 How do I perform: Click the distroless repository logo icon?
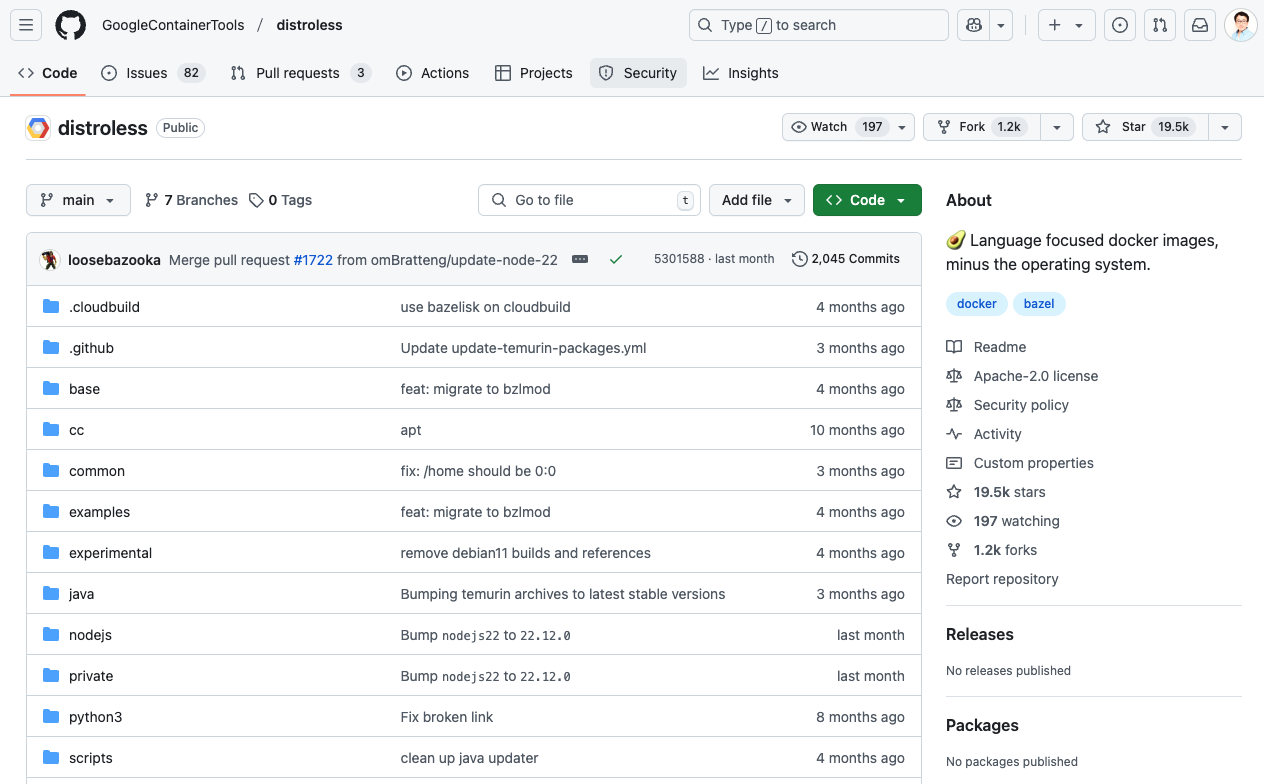(x=38, y=128)
